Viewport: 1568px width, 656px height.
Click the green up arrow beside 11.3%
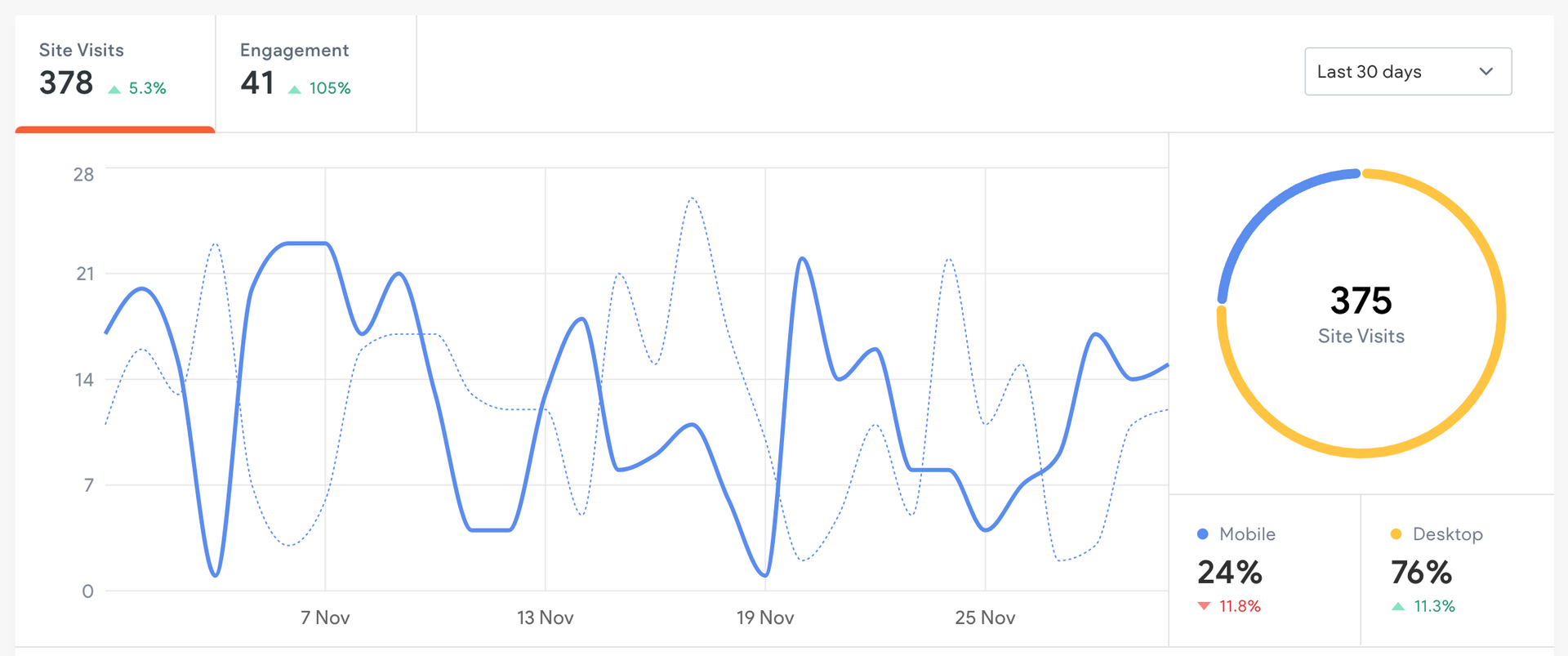pos(1398,606)
